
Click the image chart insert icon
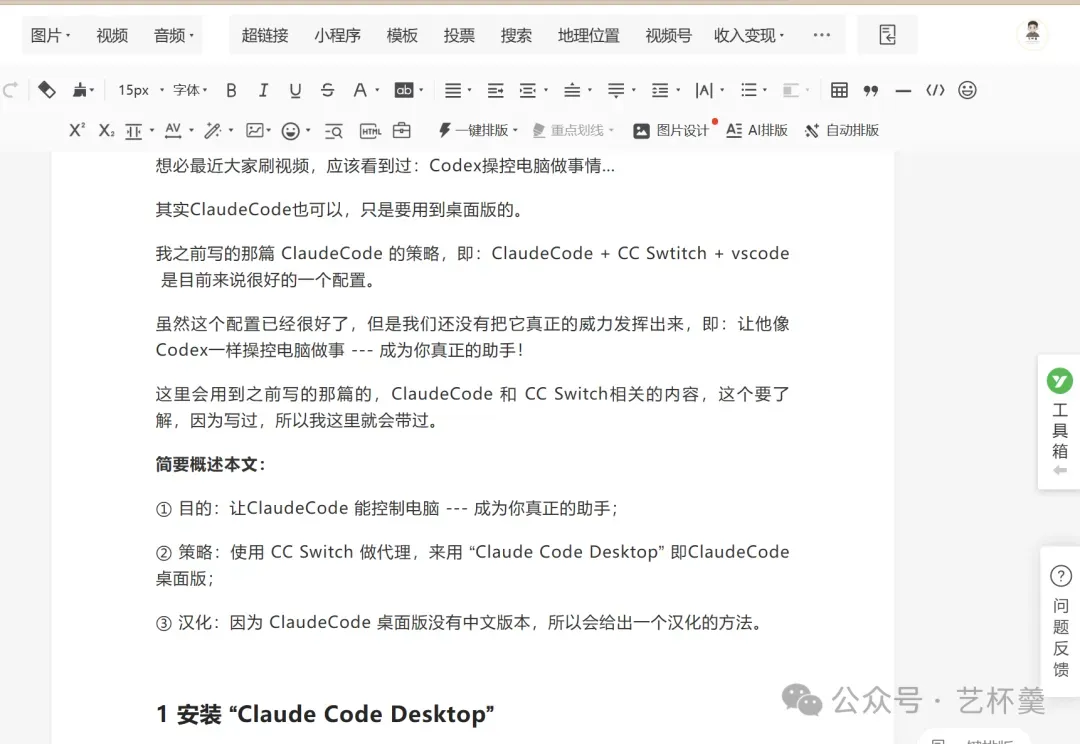click(255, 130)
